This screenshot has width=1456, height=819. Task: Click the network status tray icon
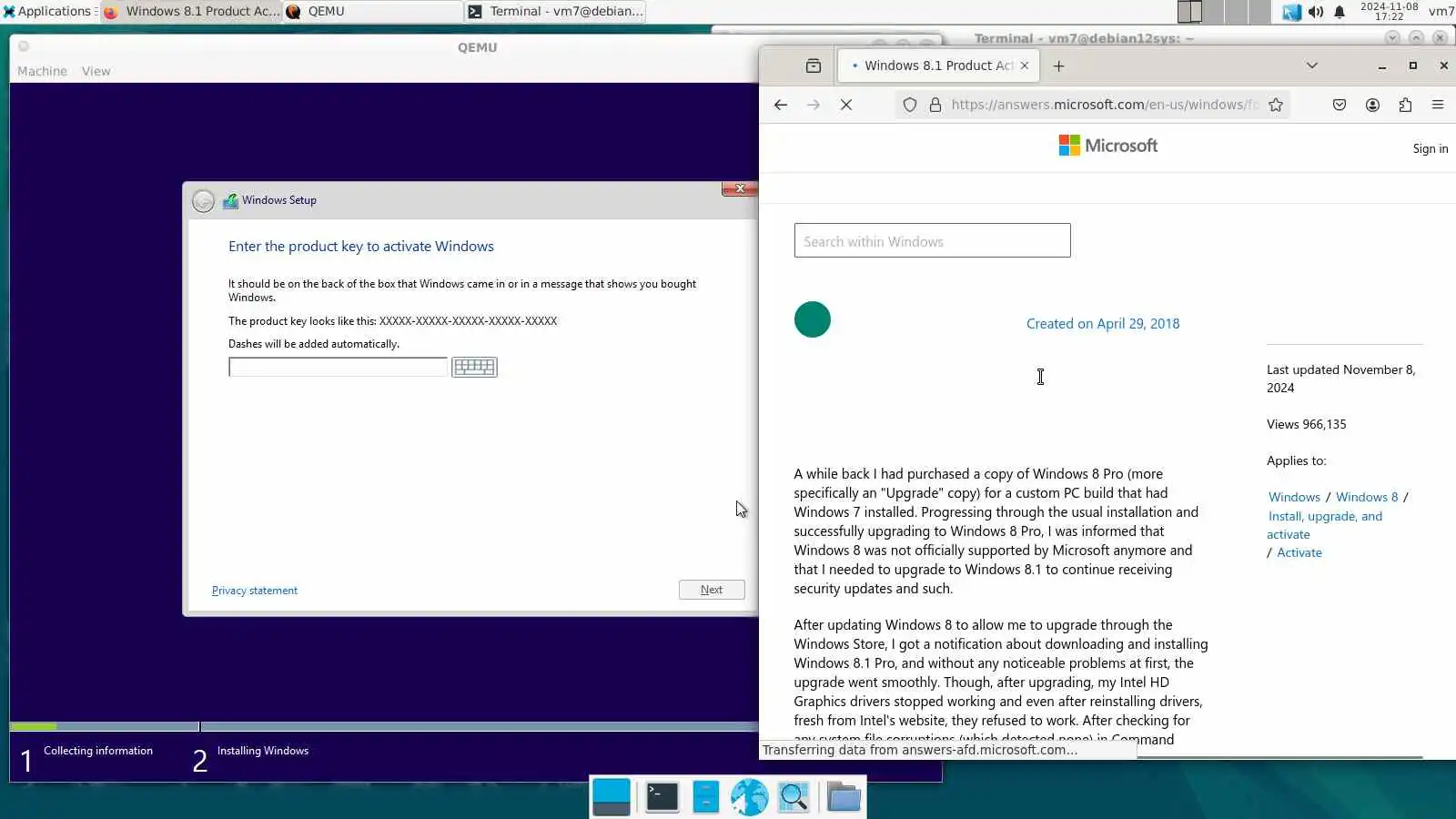[x=1291, y=12]
